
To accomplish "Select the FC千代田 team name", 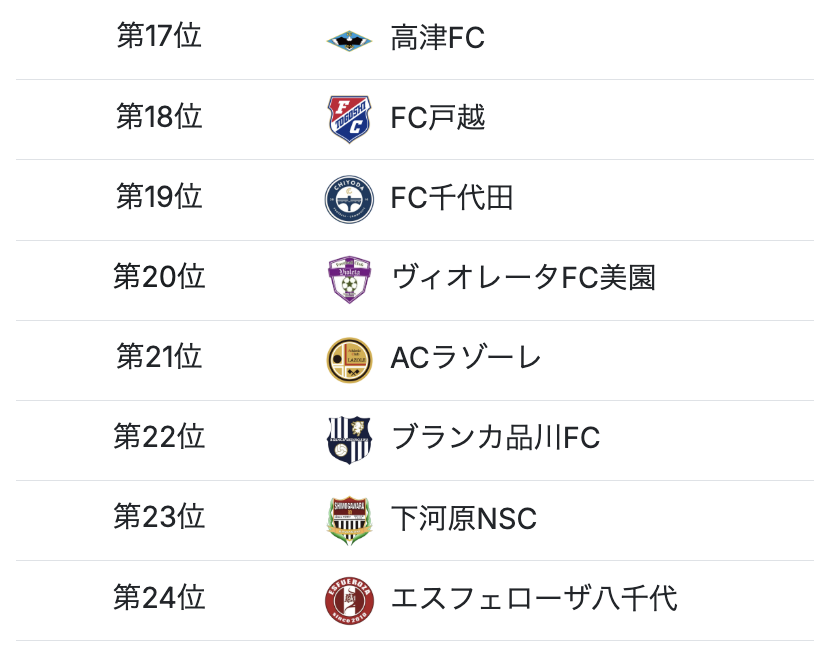I will (452, 199).
